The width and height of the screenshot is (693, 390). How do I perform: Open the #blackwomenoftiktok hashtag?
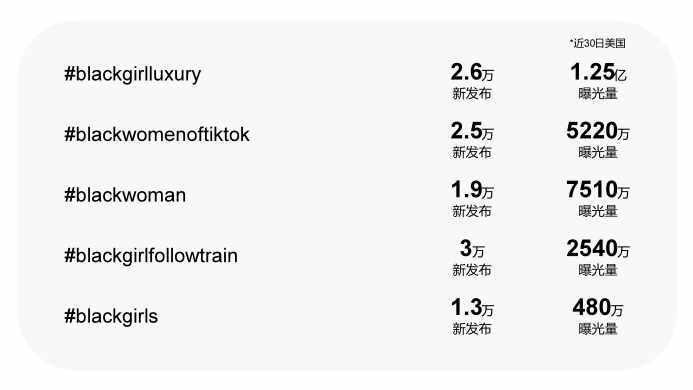tap(157, 134)
